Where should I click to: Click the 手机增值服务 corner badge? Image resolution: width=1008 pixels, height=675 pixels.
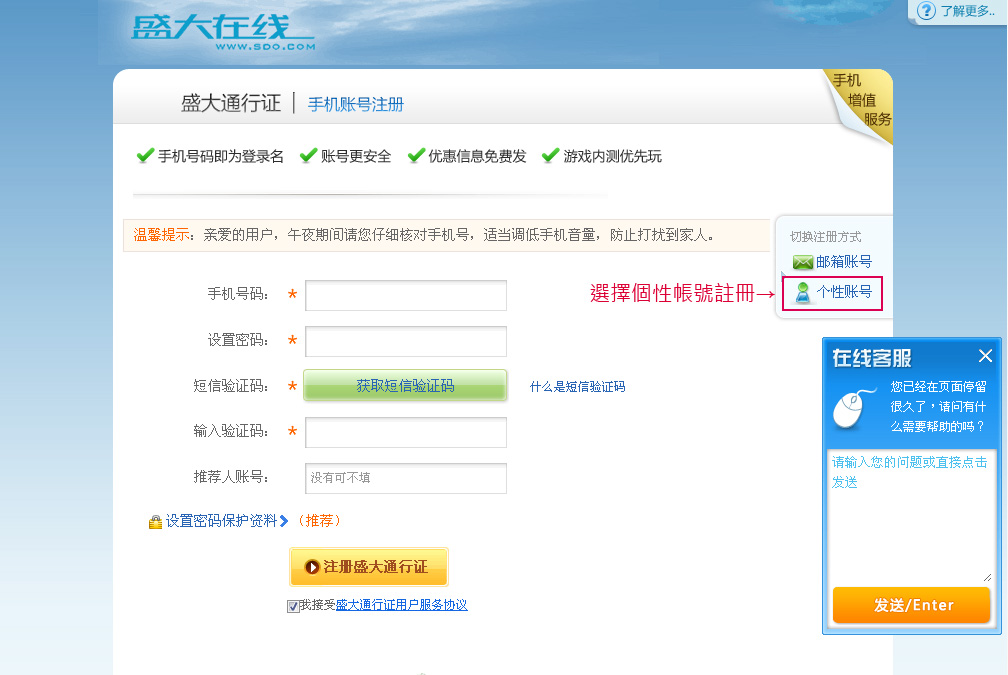point(860,102)
